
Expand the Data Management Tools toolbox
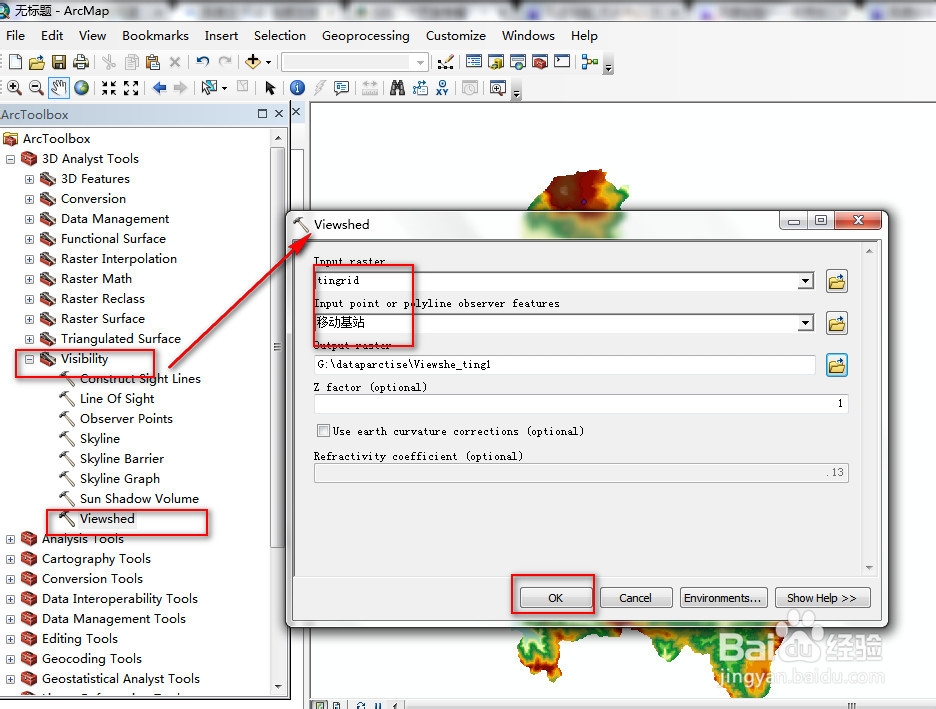(10, 619)
